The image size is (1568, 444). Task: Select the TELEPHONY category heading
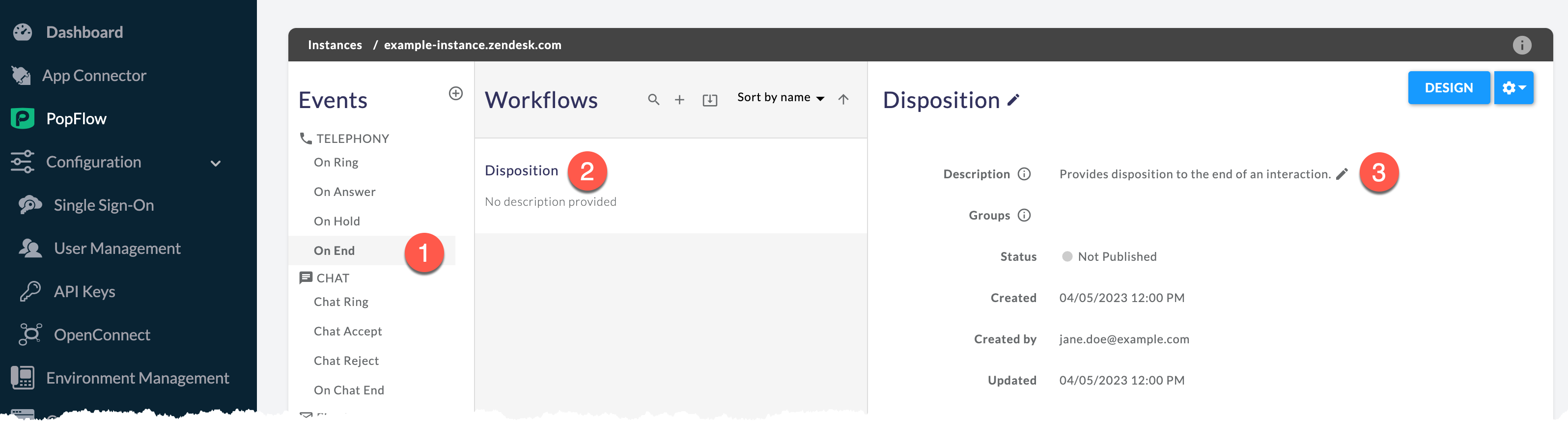[352, 139]
